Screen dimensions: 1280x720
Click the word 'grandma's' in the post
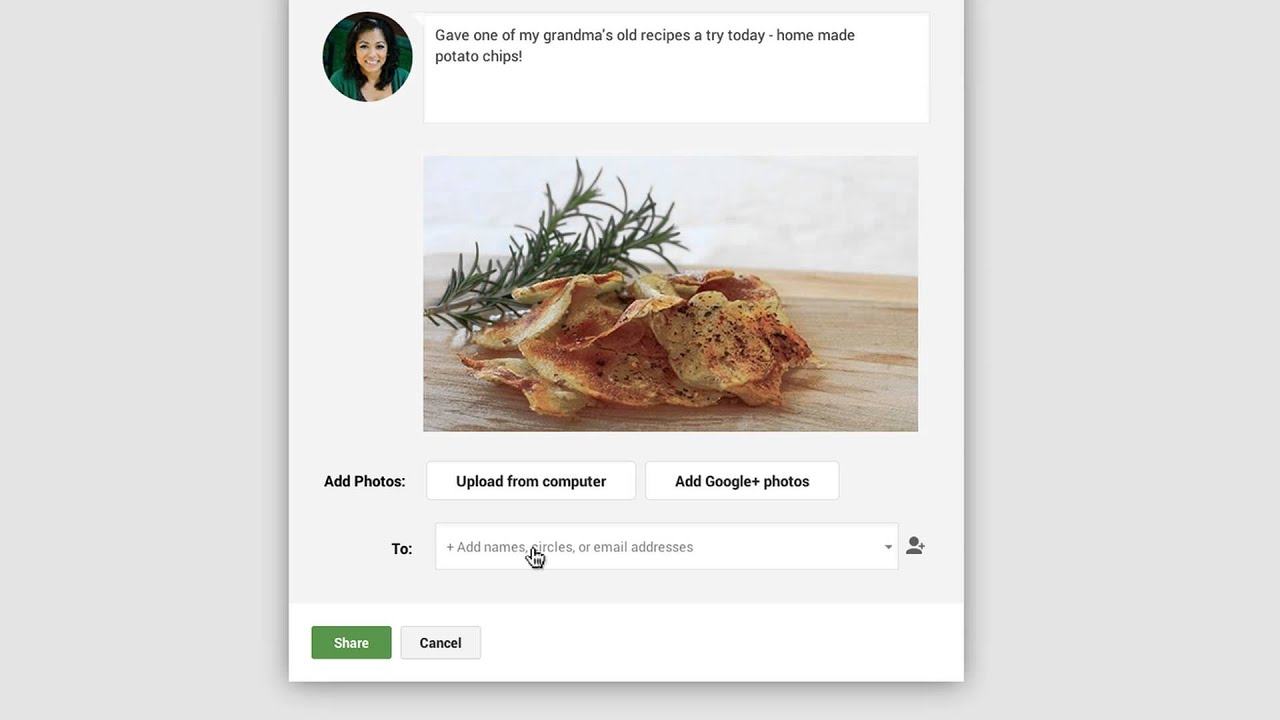(575, 35)
